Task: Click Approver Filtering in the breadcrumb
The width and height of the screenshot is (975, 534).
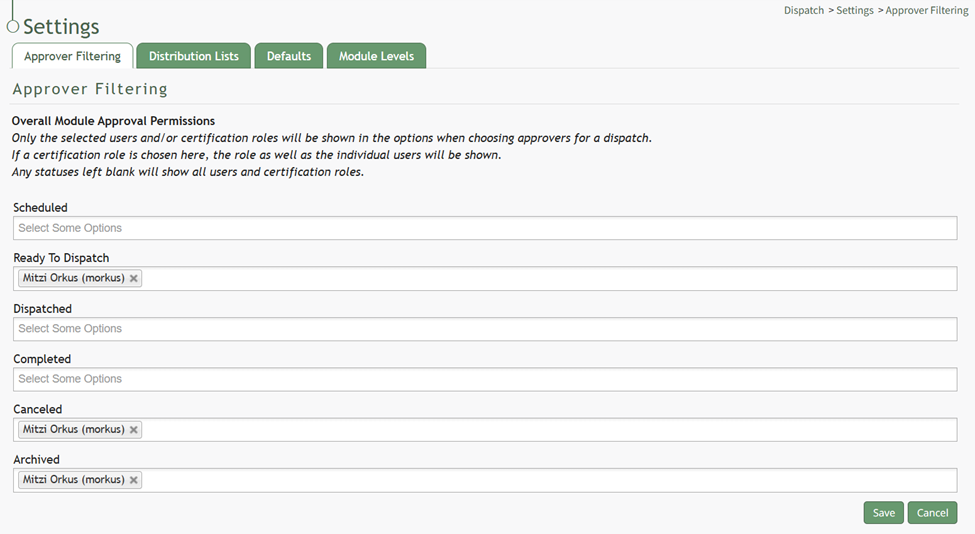Action: (x=927, y=11)
